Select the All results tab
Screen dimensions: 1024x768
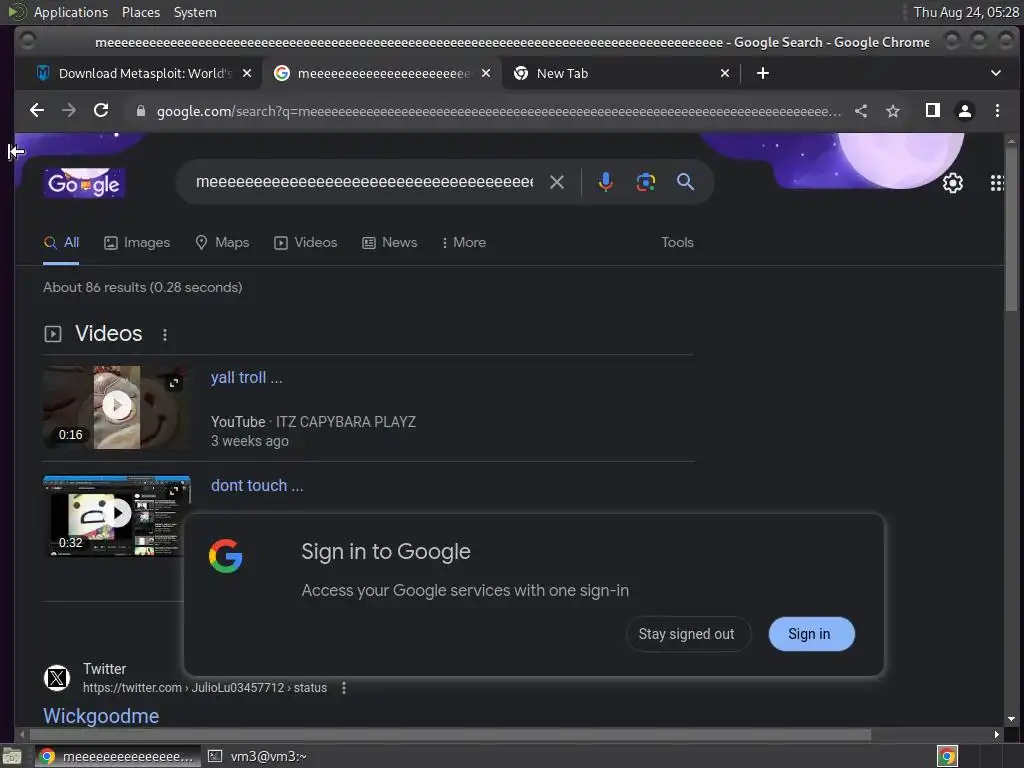[x=61, y=242]
